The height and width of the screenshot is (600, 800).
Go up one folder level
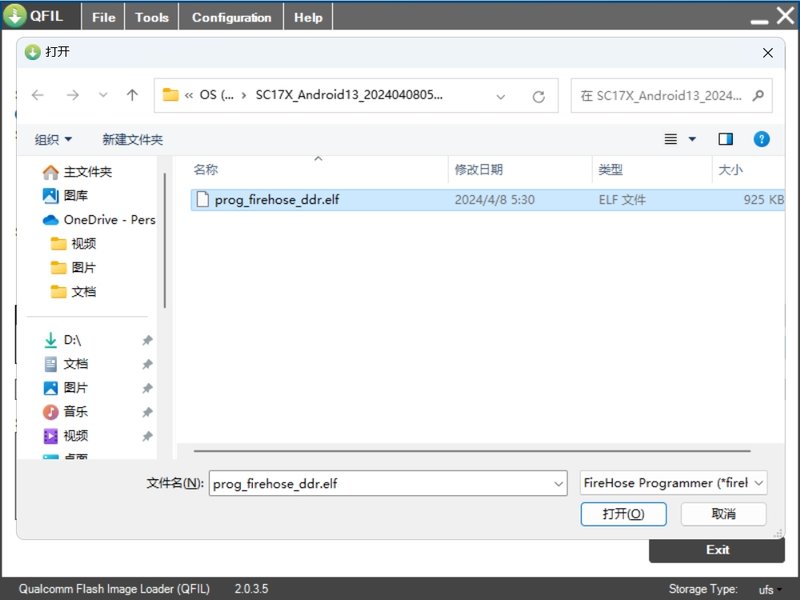(132, 95)
